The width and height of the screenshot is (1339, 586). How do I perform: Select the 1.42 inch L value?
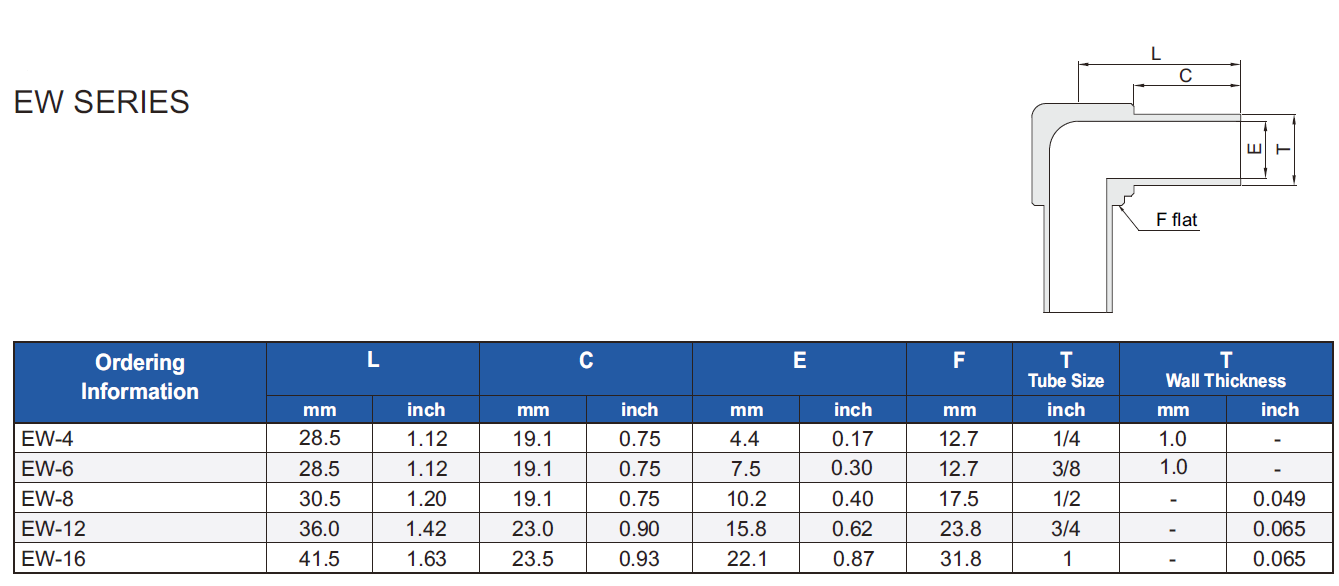[x=426, y=529]
